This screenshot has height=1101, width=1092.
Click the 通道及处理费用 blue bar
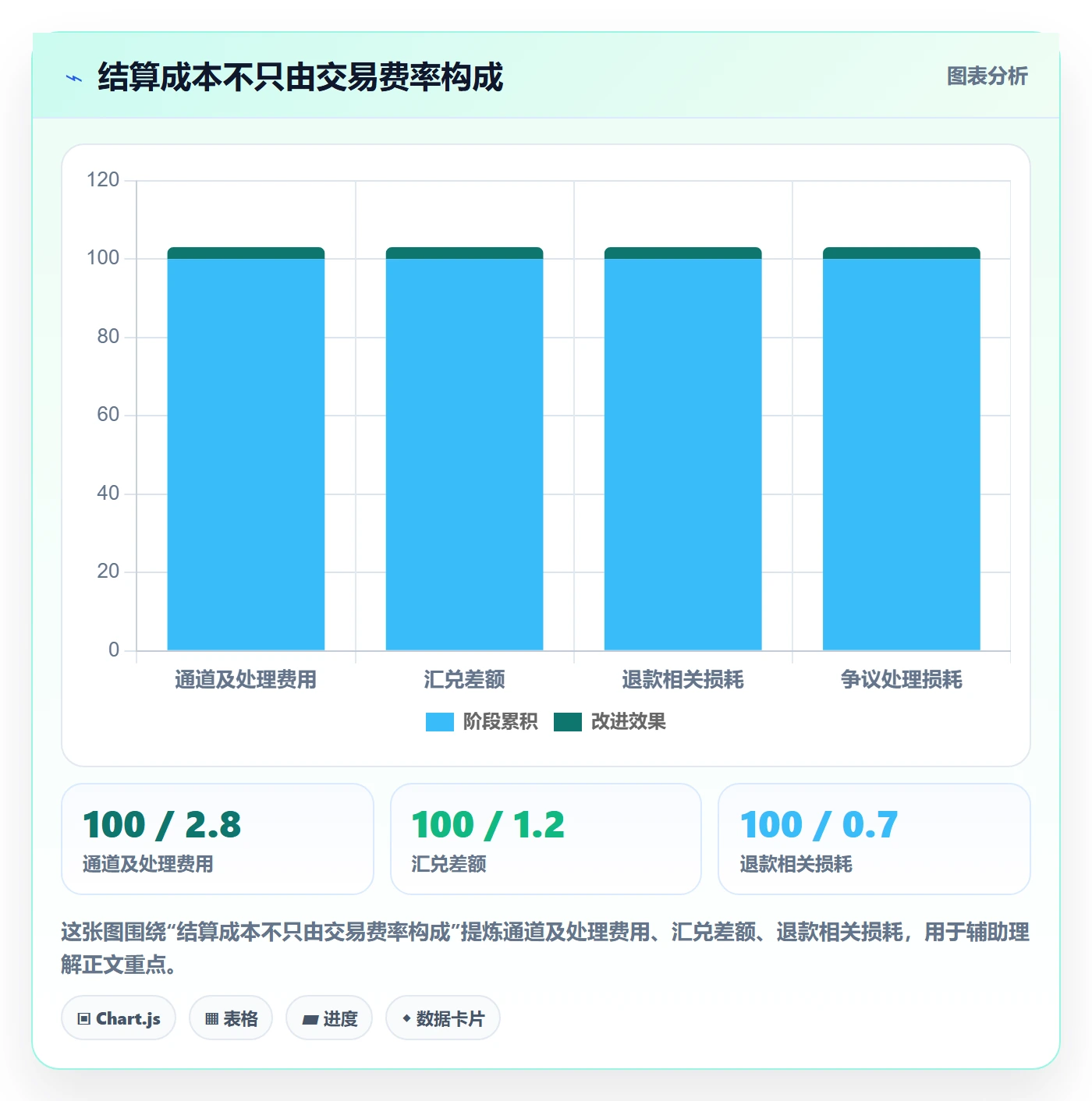(246, 454)
